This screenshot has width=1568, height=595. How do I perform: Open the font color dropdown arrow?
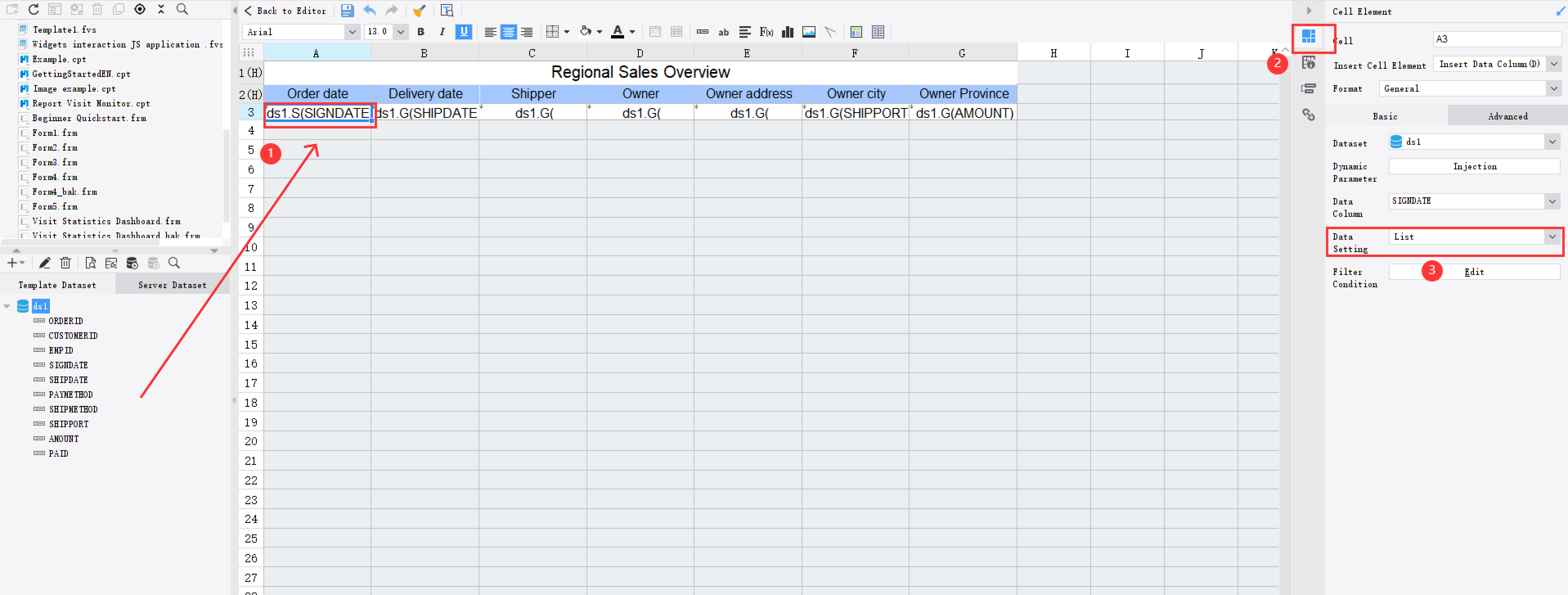(x=632, y=32)
